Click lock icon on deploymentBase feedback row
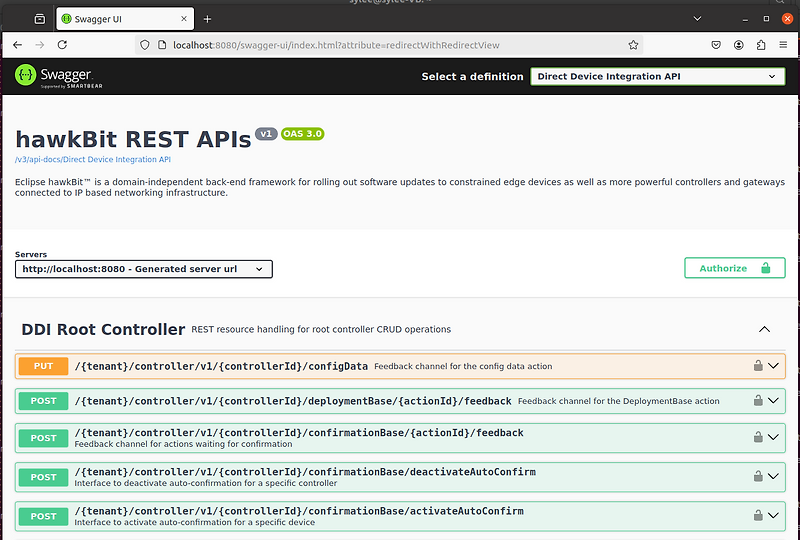Image resolution: width=800 pixels, height=540 pixels. pyautogui.click(x=759, y=401)
